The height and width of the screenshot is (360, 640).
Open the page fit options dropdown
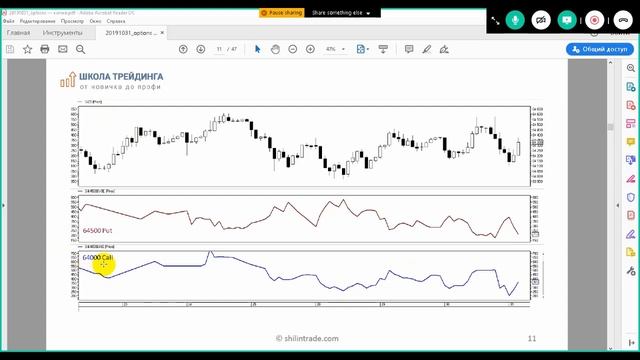[362, 49]
